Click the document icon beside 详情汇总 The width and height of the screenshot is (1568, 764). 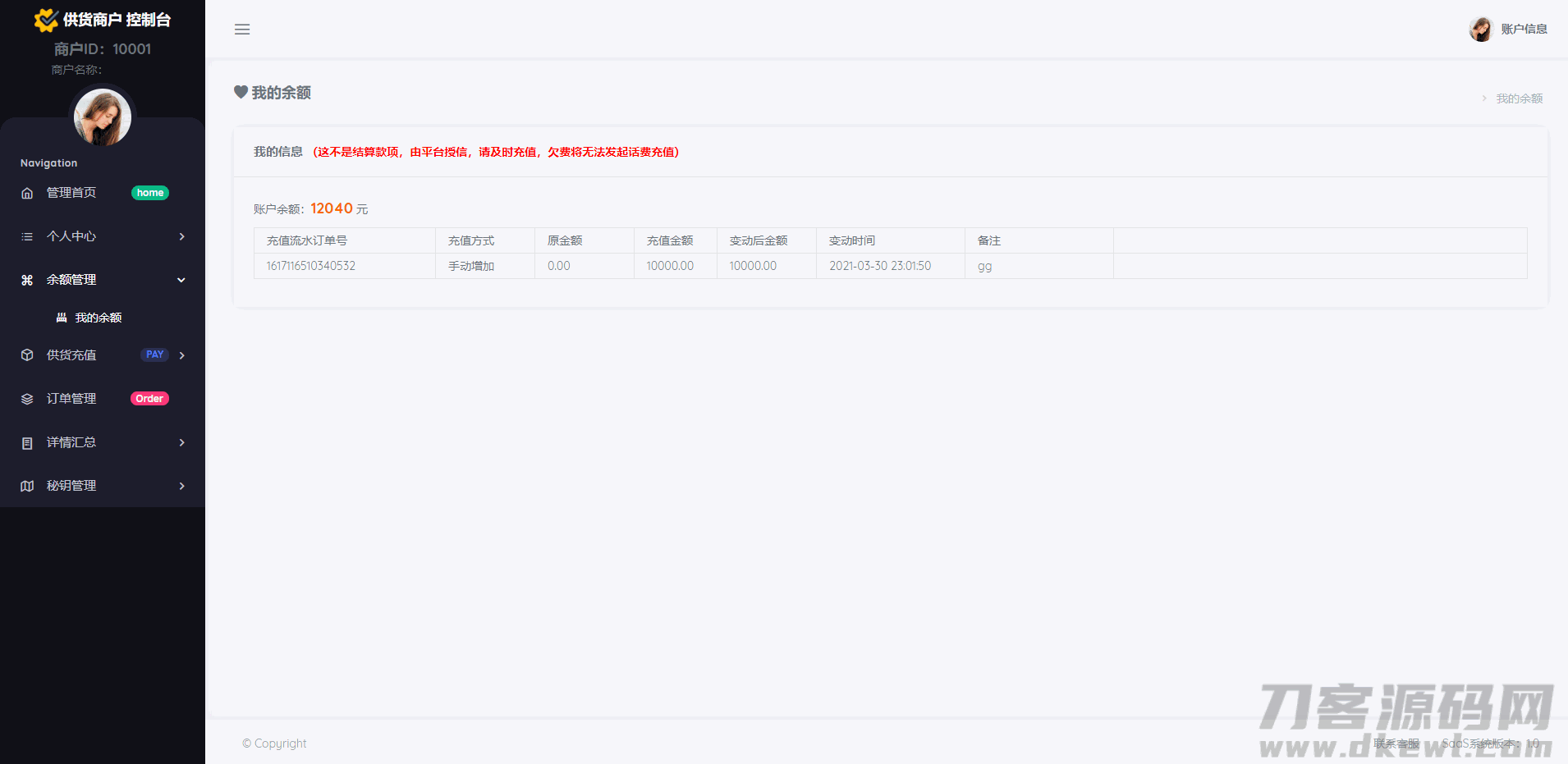[27, 443]
